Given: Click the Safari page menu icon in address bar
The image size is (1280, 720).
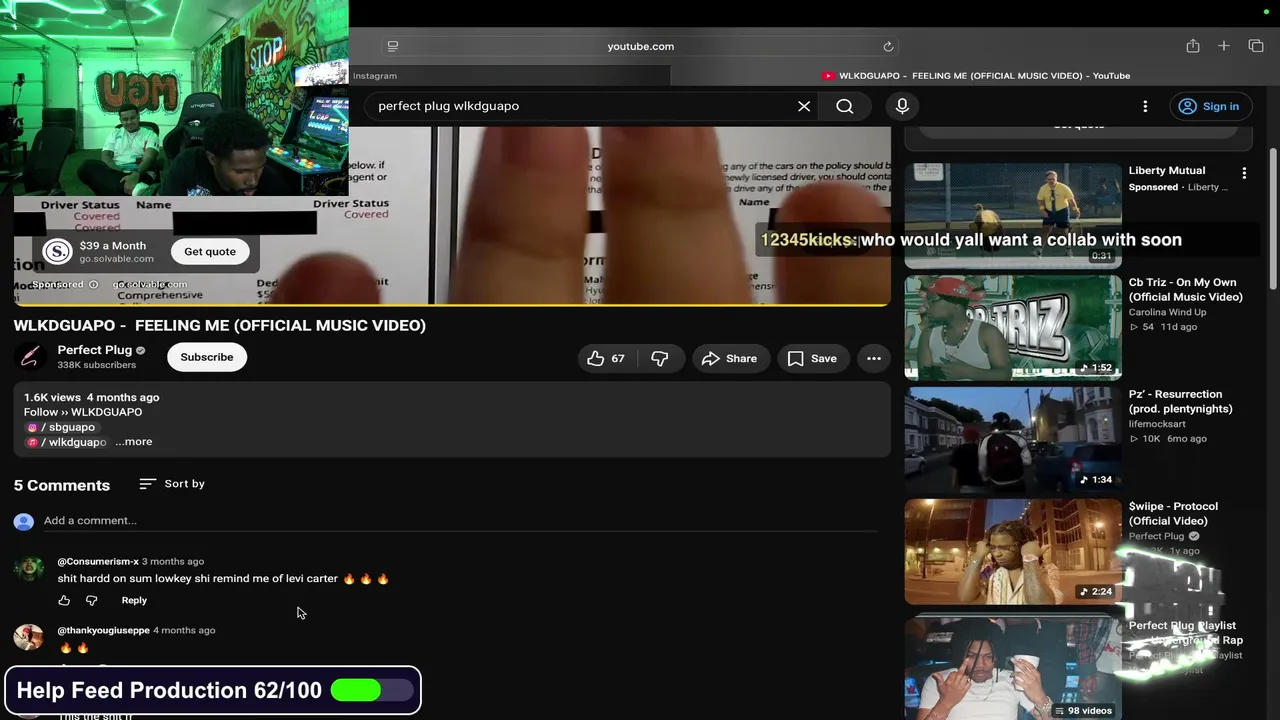Looking at the screenshot, I should tap(393, 46).
